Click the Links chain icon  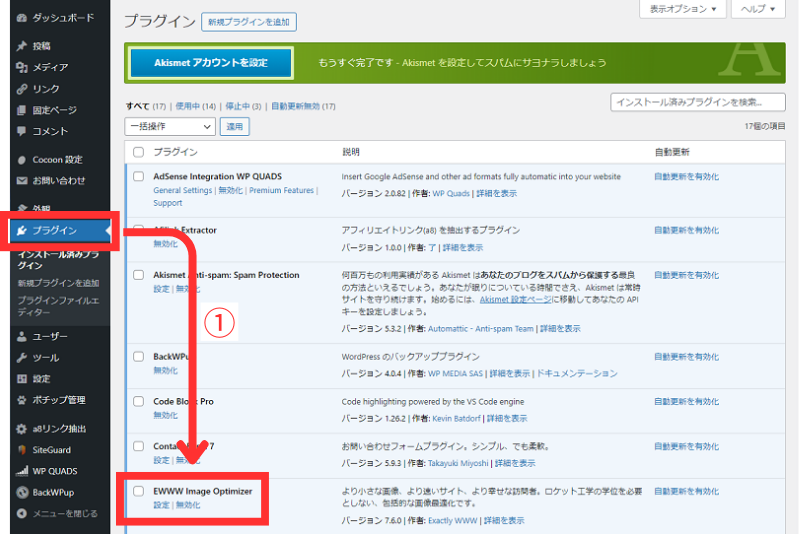[x=21, y=89]
